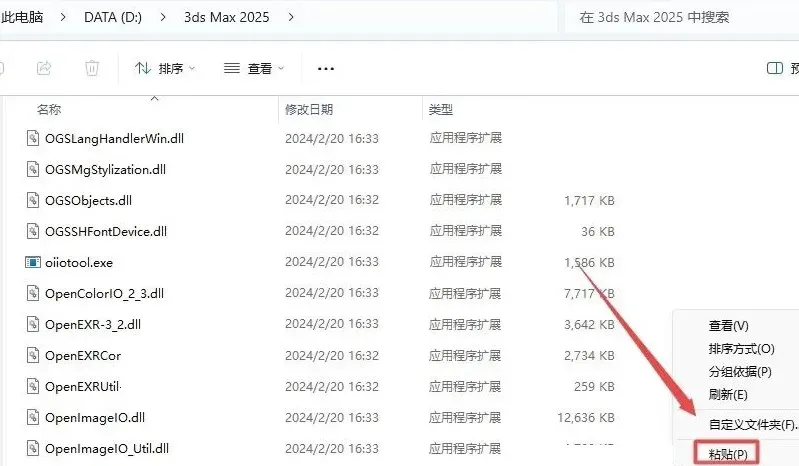Viewport: 799px width, 466px height.
Task: Sort by the 名称 column header
Action: tap(49, 109)
